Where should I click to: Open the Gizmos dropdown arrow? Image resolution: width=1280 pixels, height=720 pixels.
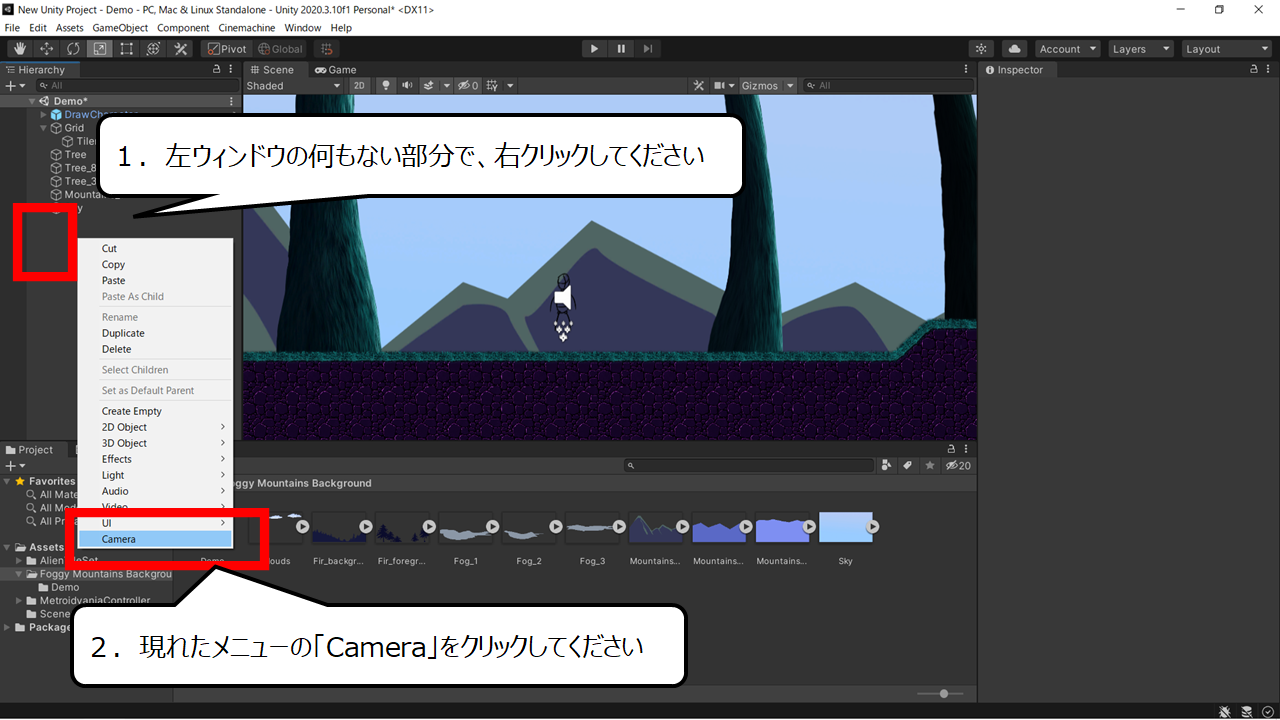791,86
